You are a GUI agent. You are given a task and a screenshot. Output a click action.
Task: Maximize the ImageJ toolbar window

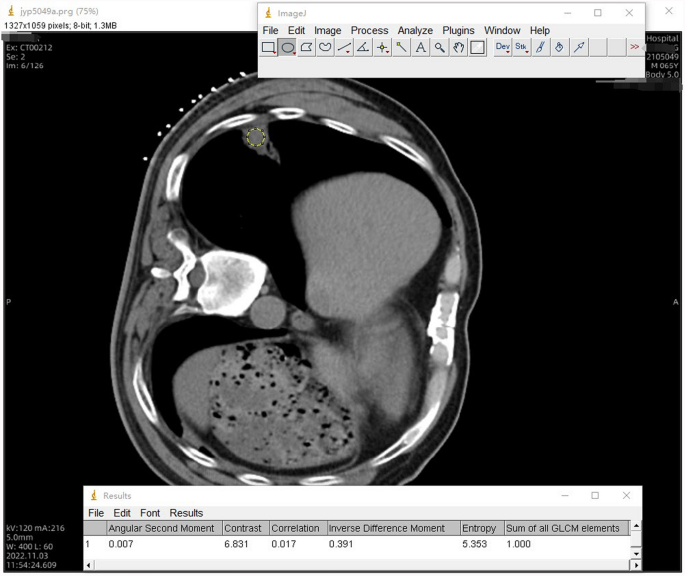(598, 13)
